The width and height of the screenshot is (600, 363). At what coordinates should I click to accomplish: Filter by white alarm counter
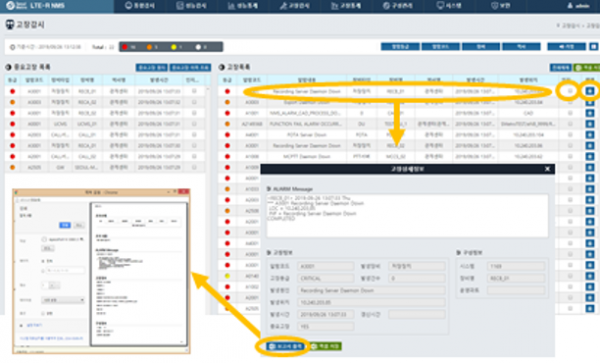pos(201,47)
